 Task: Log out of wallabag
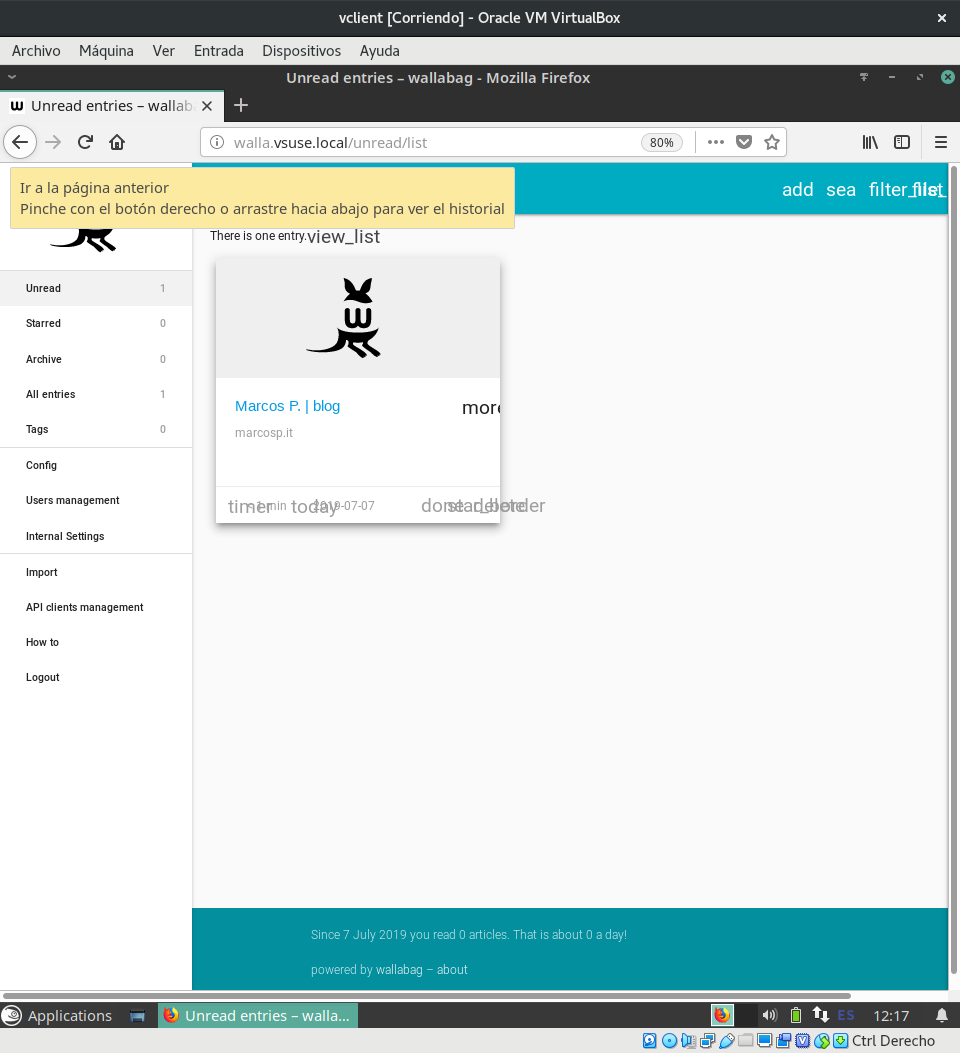click(96, 677)
